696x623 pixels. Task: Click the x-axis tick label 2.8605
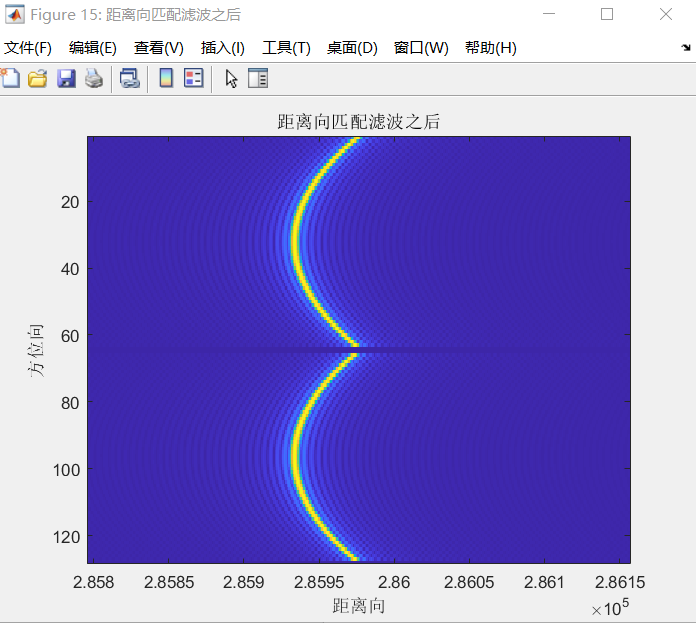click(469, 582)
